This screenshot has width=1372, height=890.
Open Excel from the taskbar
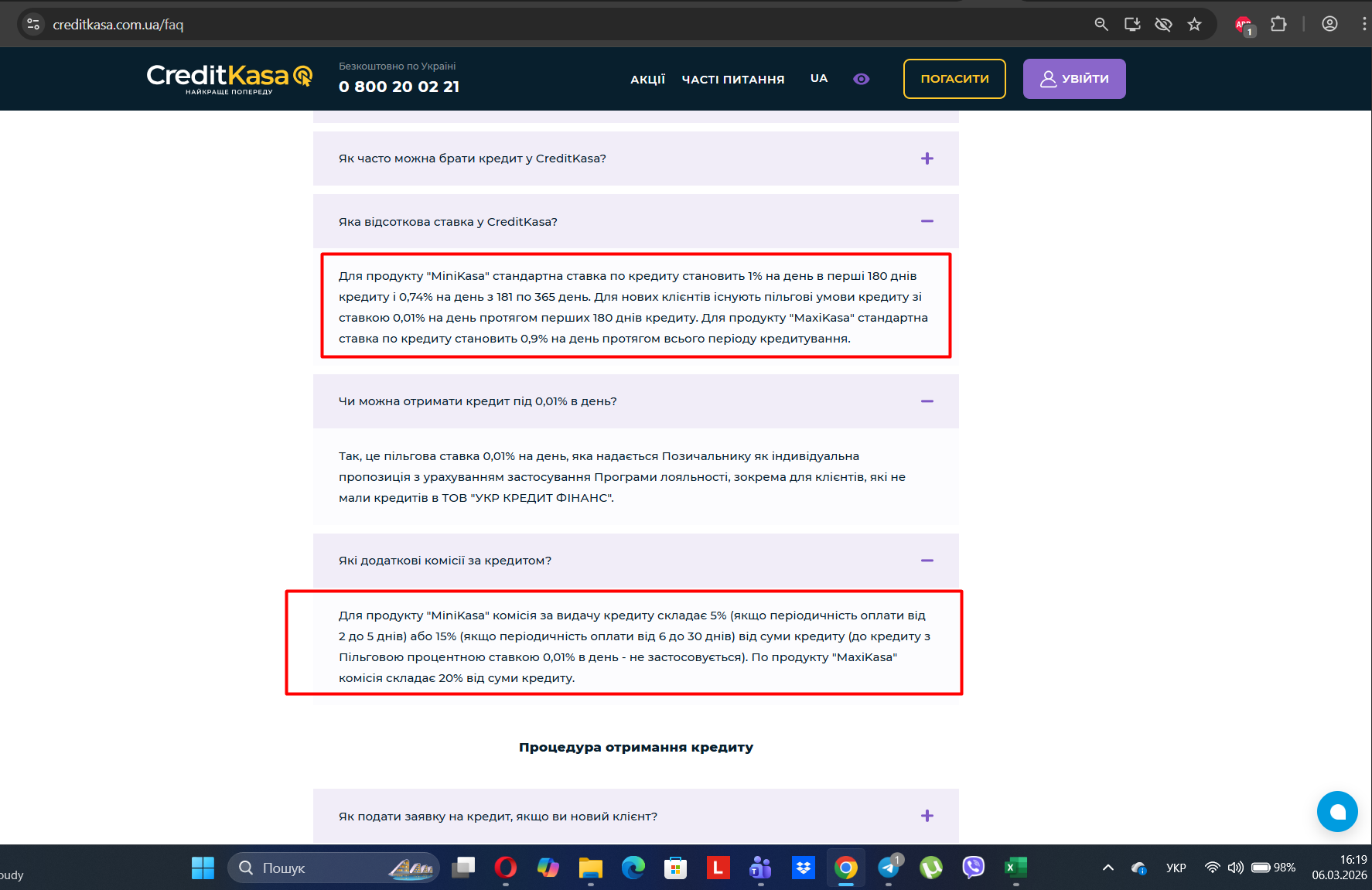[1016, 868]
